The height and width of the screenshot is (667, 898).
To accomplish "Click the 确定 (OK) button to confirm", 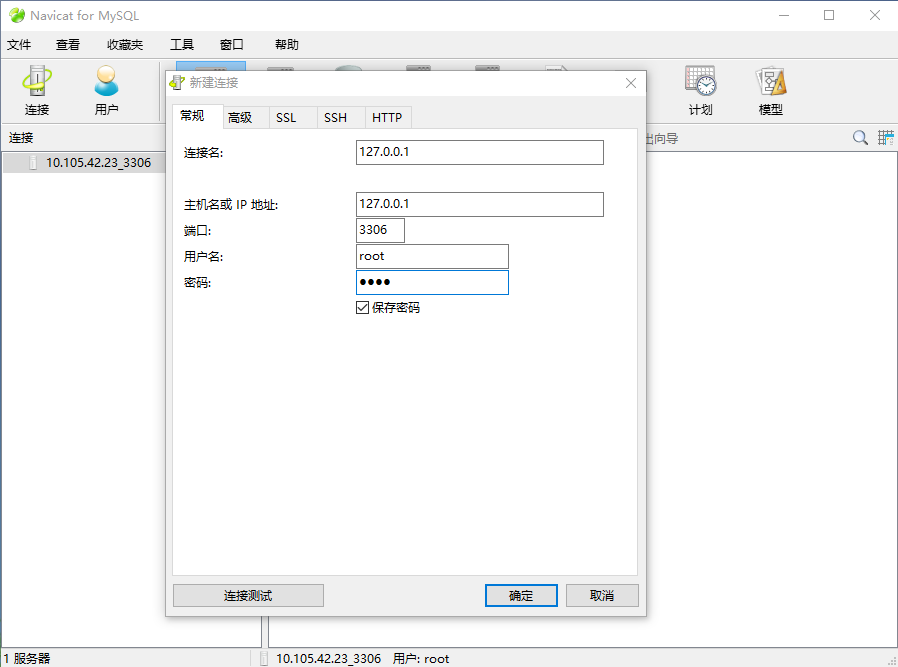I will pyautogui.click(x=520, y=595).
